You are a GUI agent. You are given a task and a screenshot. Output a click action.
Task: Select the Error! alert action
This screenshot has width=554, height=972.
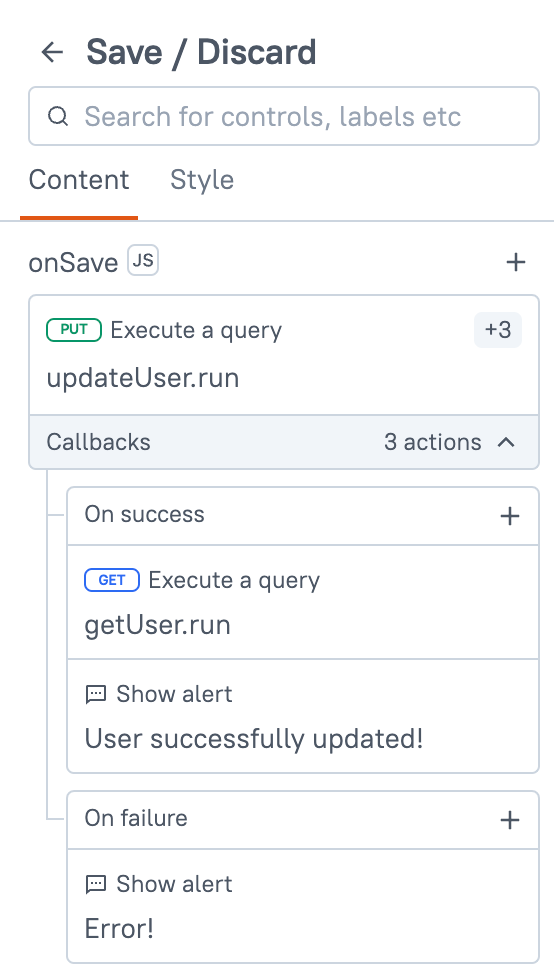[303, 906]
